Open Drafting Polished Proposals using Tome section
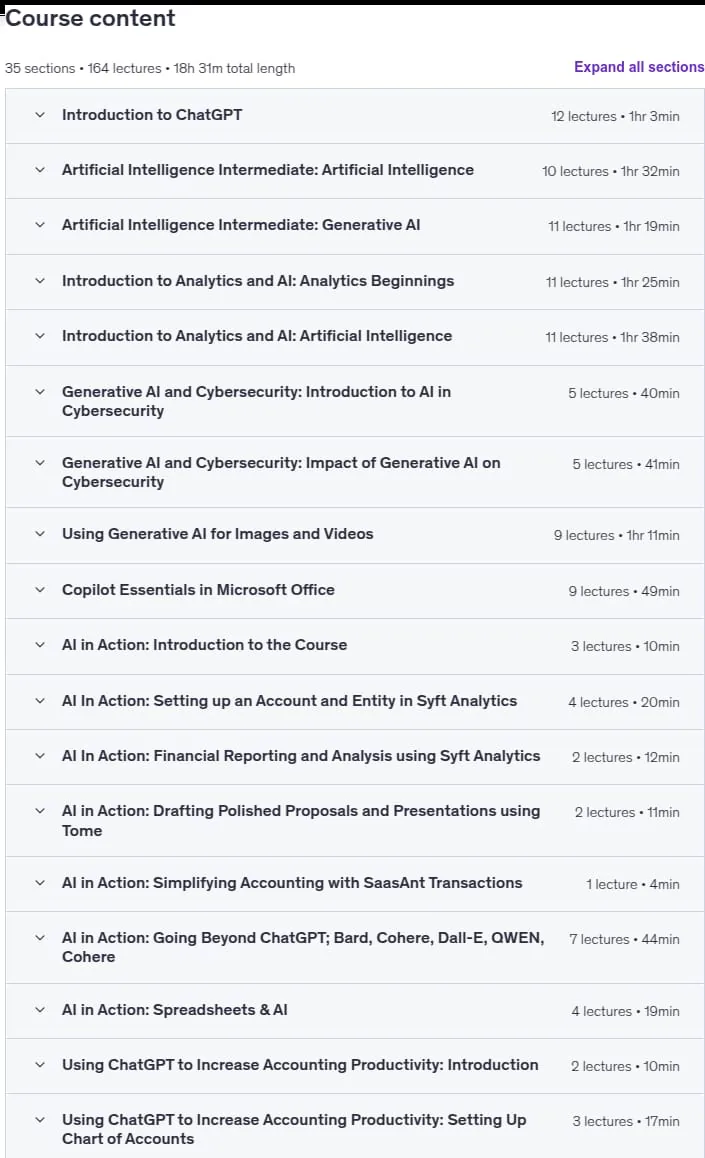 (x=301, y=820)
